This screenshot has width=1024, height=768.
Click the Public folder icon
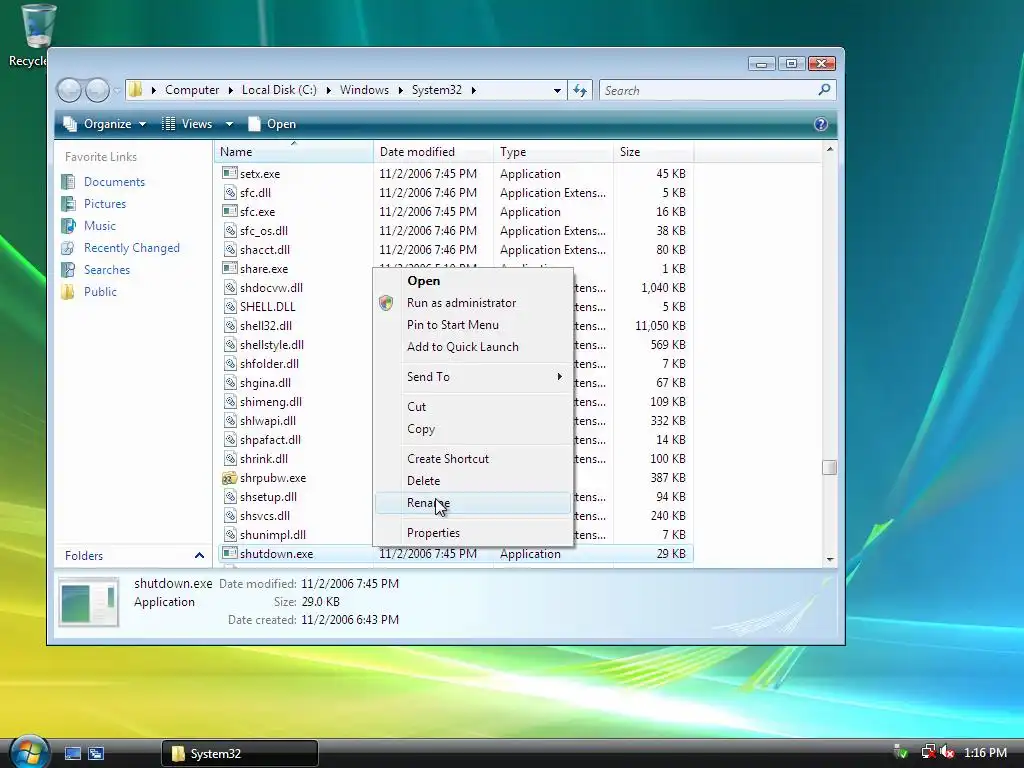coord(69,292)
